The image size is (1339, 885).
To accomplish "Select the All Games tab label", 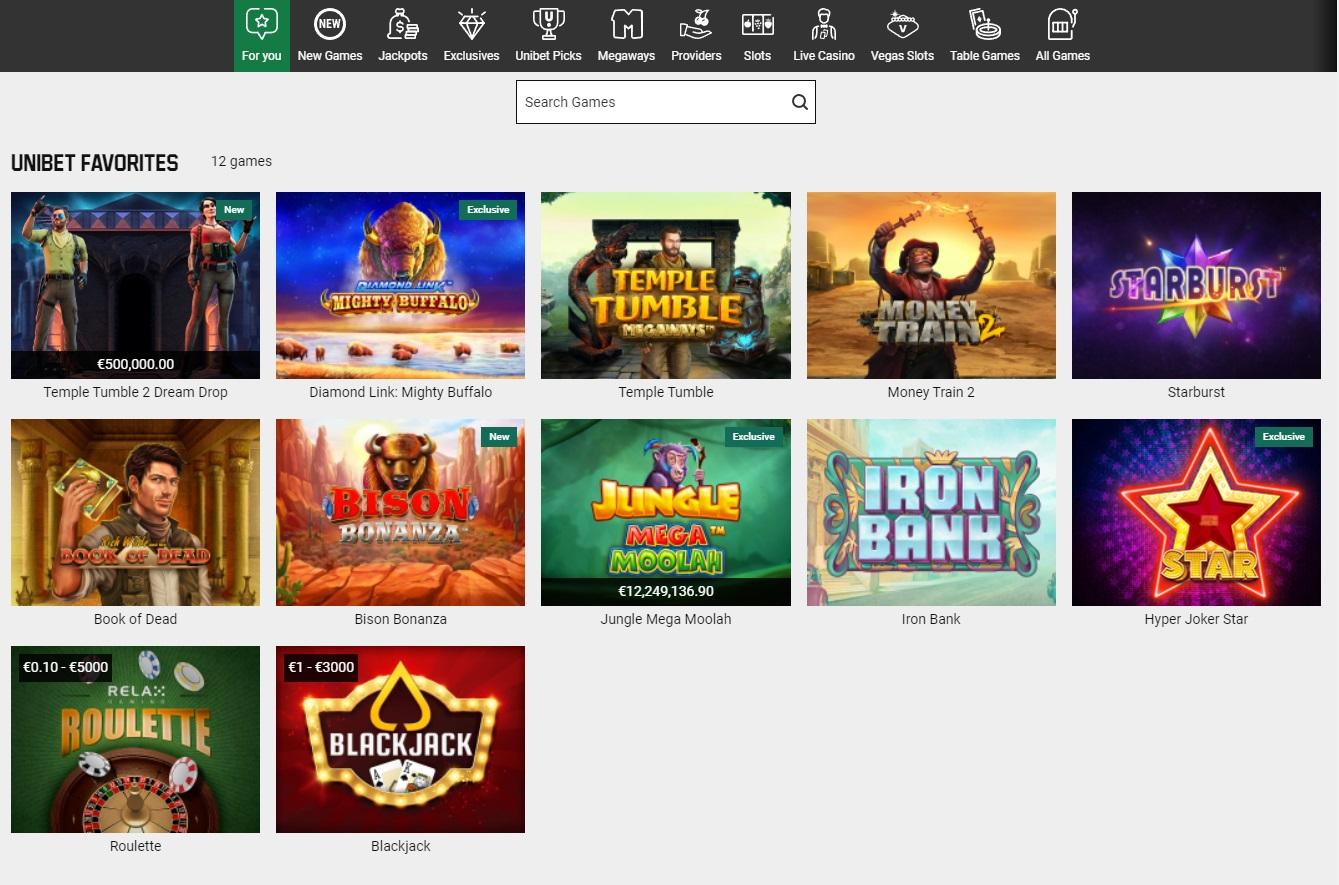I will pos(1062,56).
